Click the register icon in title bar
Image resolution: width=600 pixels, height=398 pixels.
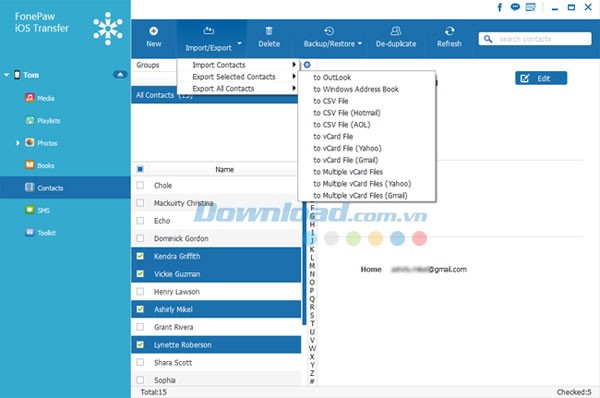point(531,7)
